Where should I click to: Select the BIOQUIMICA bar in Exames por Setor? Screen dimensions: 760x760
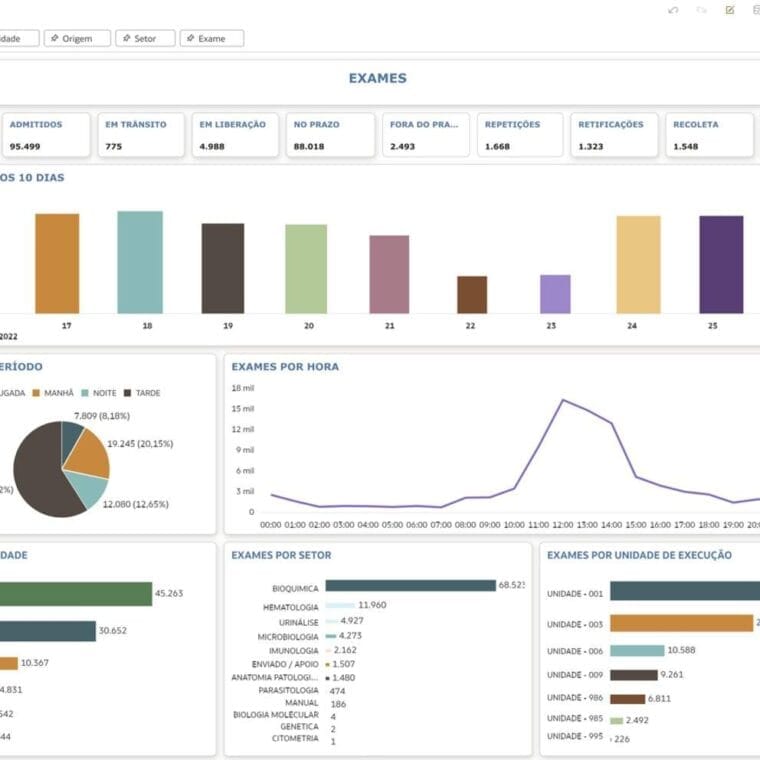pyautogui.click(x=410, y=586)
